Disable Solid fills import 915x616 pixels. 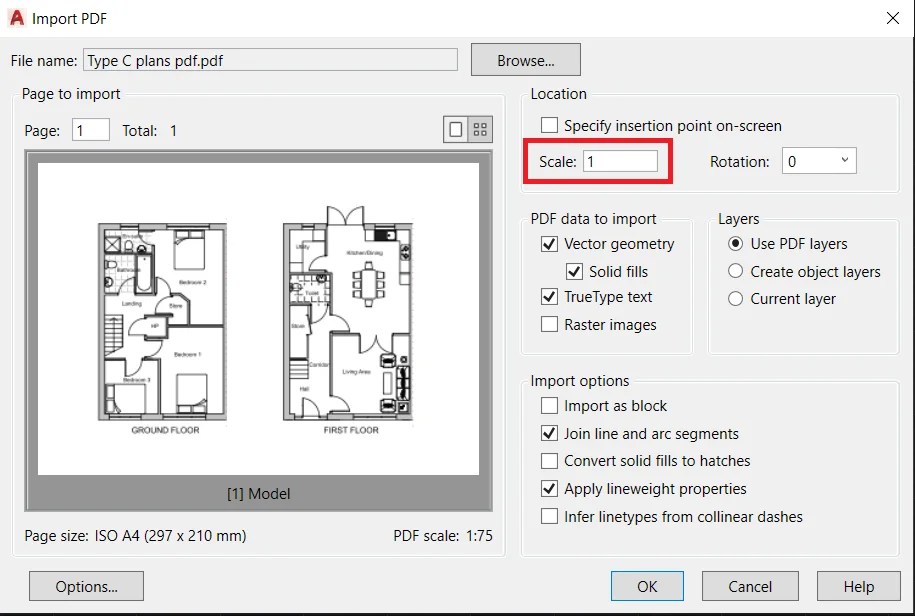[x=574, y=271]
